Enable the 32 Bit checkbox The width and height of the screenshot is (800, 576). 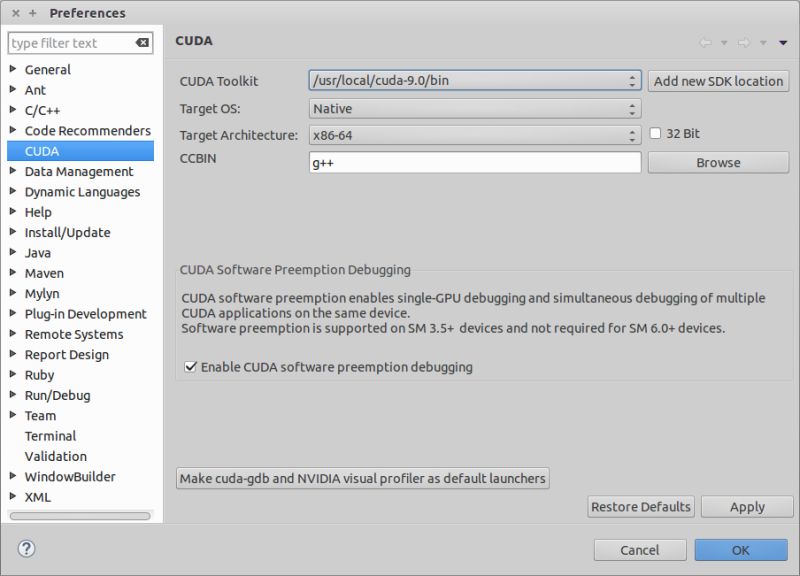coord(655,132)
